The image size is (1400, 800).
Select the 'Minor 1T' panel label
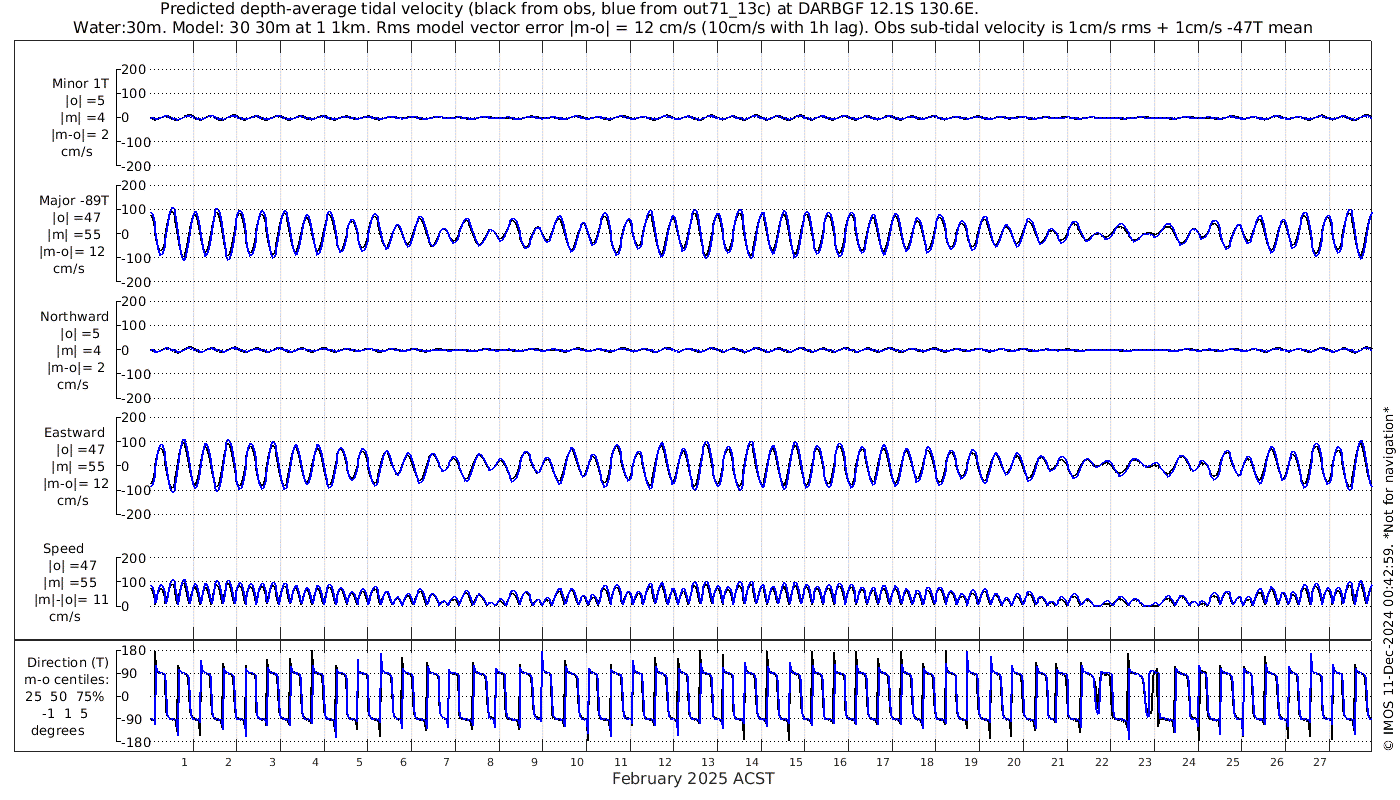[x=82, y=84]
